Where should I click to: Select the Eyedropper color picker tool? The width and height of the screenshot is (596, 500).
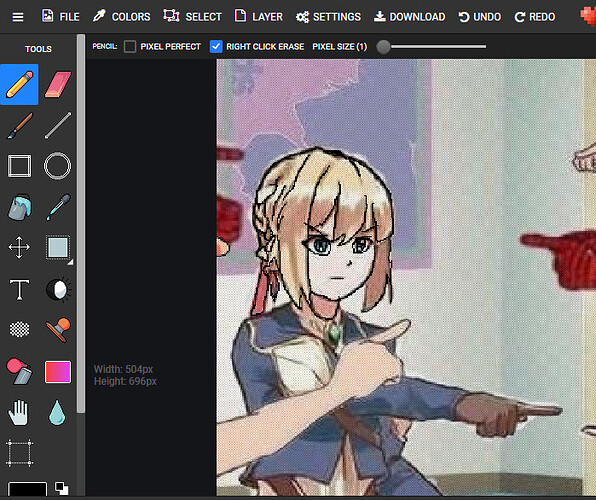click(58, 207)
